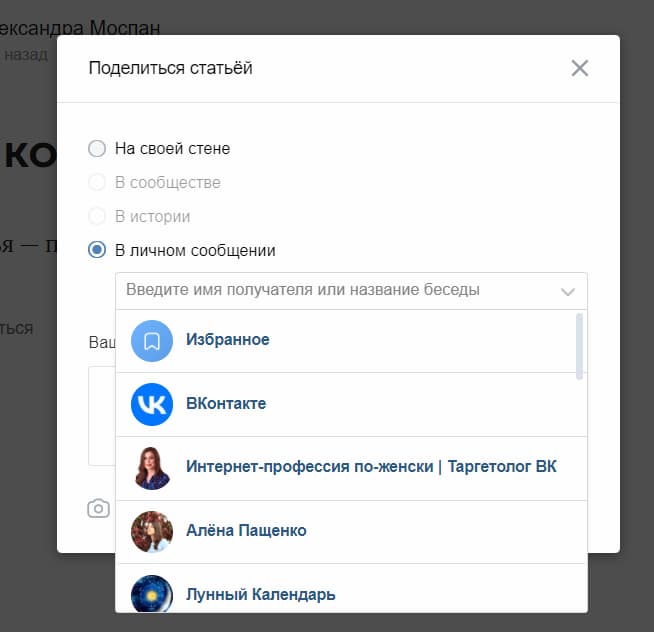654x632 pixels.
Task: Select Интернет-профессия по-женски | Таргетолог ВК entry
Action: 351,468
